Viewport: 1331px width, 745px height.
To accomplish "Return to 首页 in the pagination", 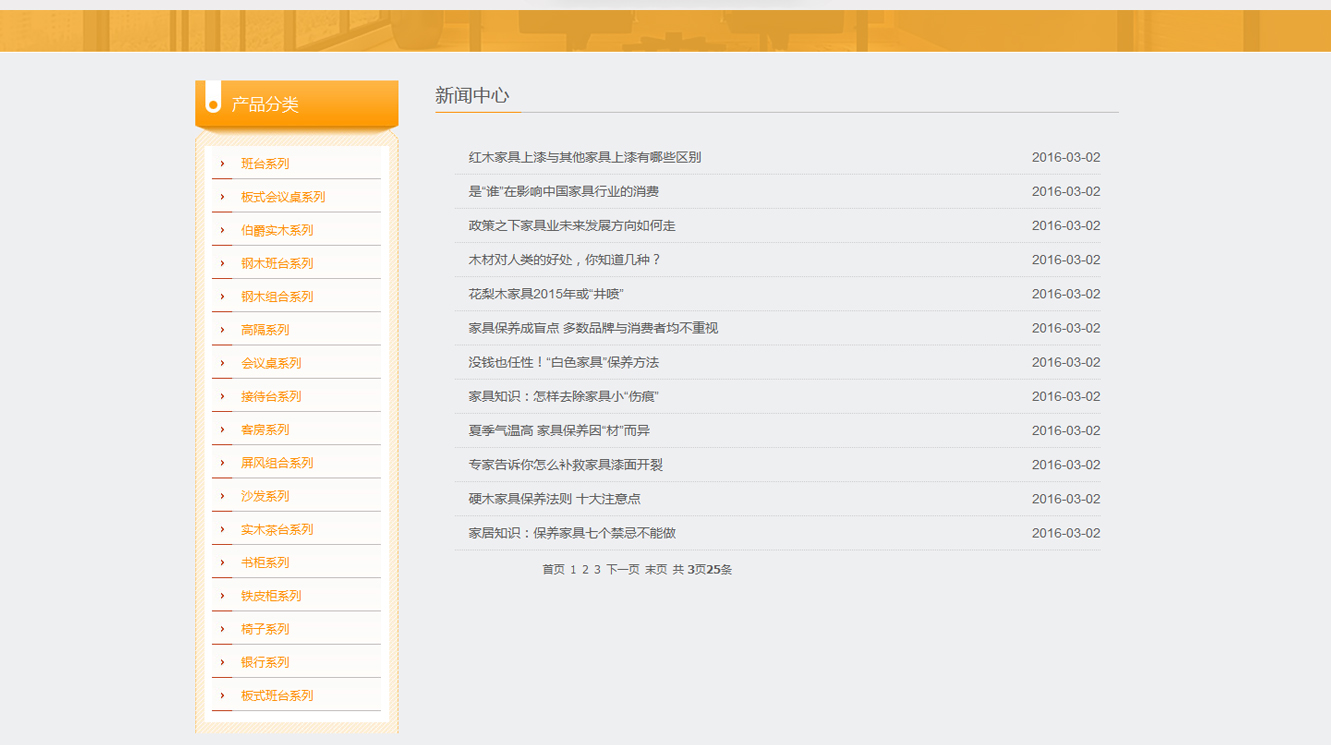I will pyautogui.click(x=553, y=570).
